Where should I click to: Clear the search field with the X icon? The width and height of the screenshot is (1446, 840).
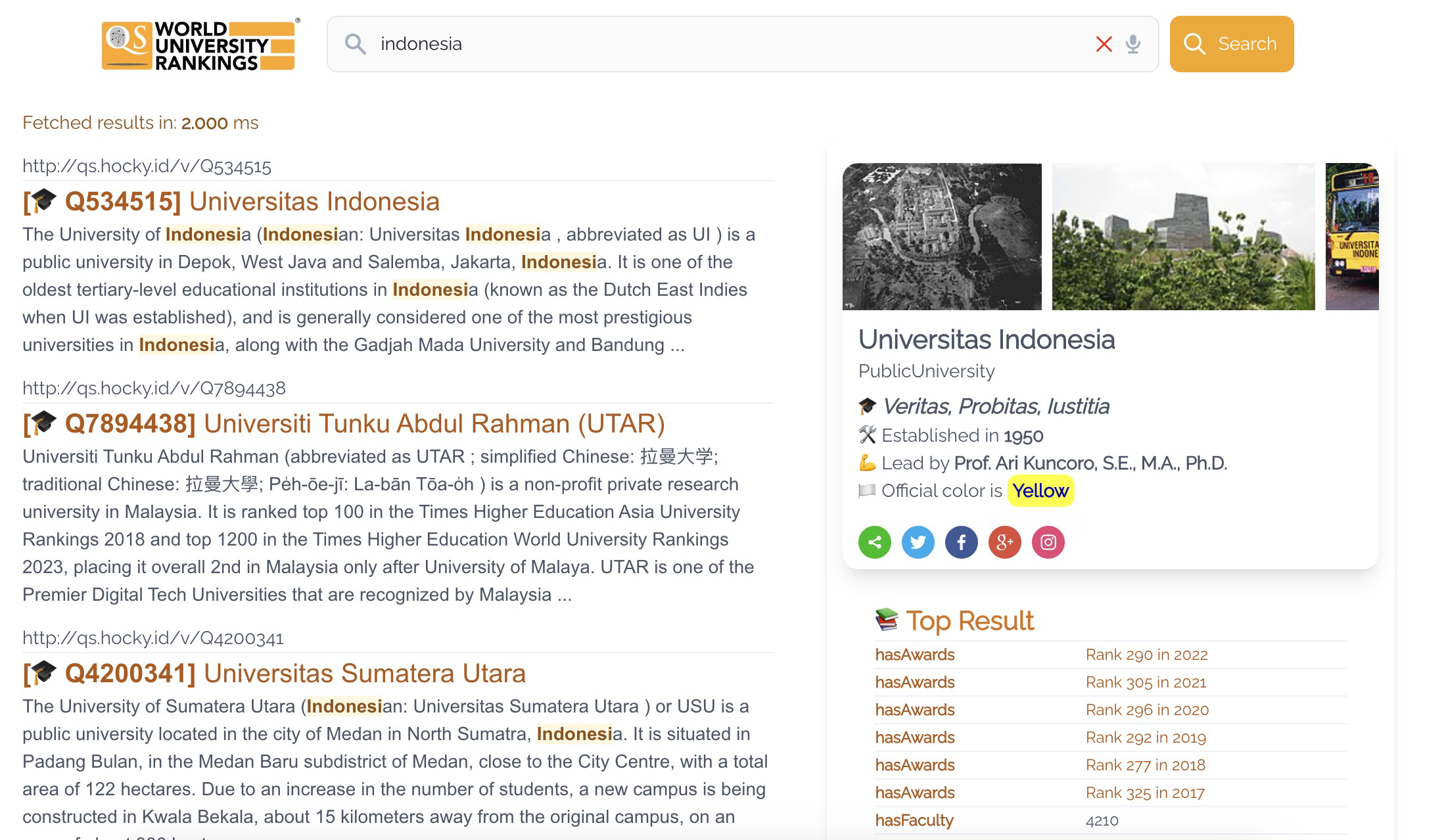[x=1105, y=44]
